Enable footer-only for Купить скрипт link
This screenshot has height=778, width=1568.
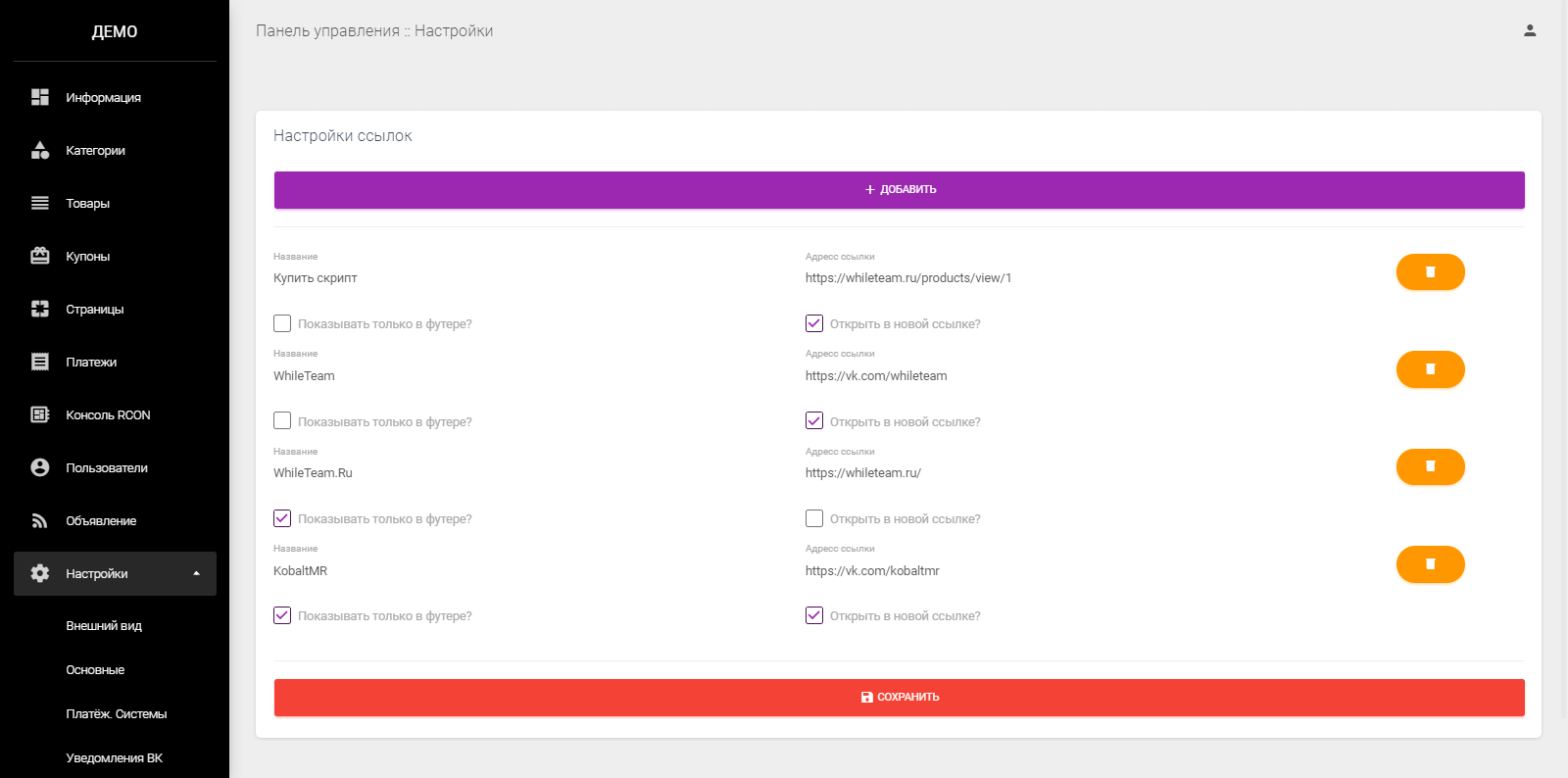click(x=282, y=323)
